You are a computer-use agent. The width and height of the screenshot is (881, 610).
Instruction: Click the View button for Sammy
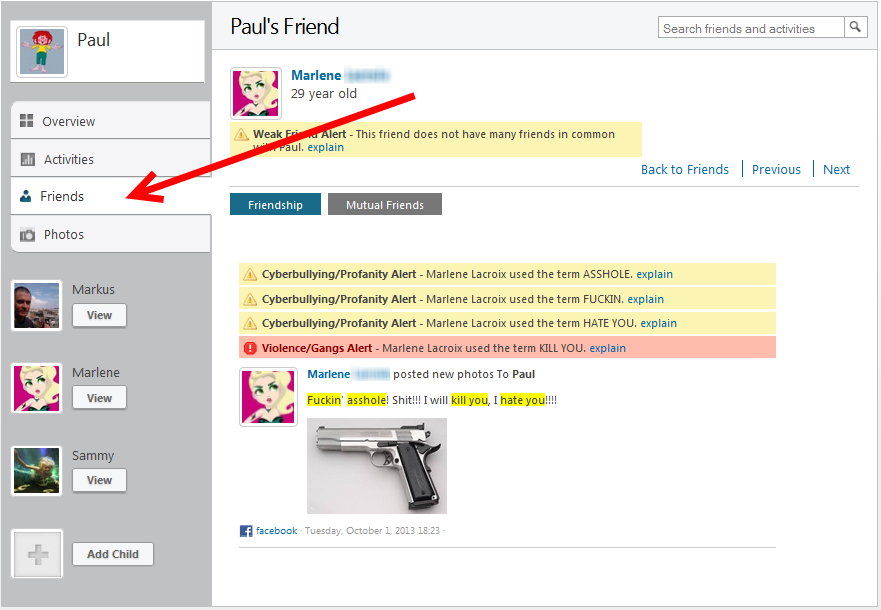pyautogui.click(x=99, y=480)
